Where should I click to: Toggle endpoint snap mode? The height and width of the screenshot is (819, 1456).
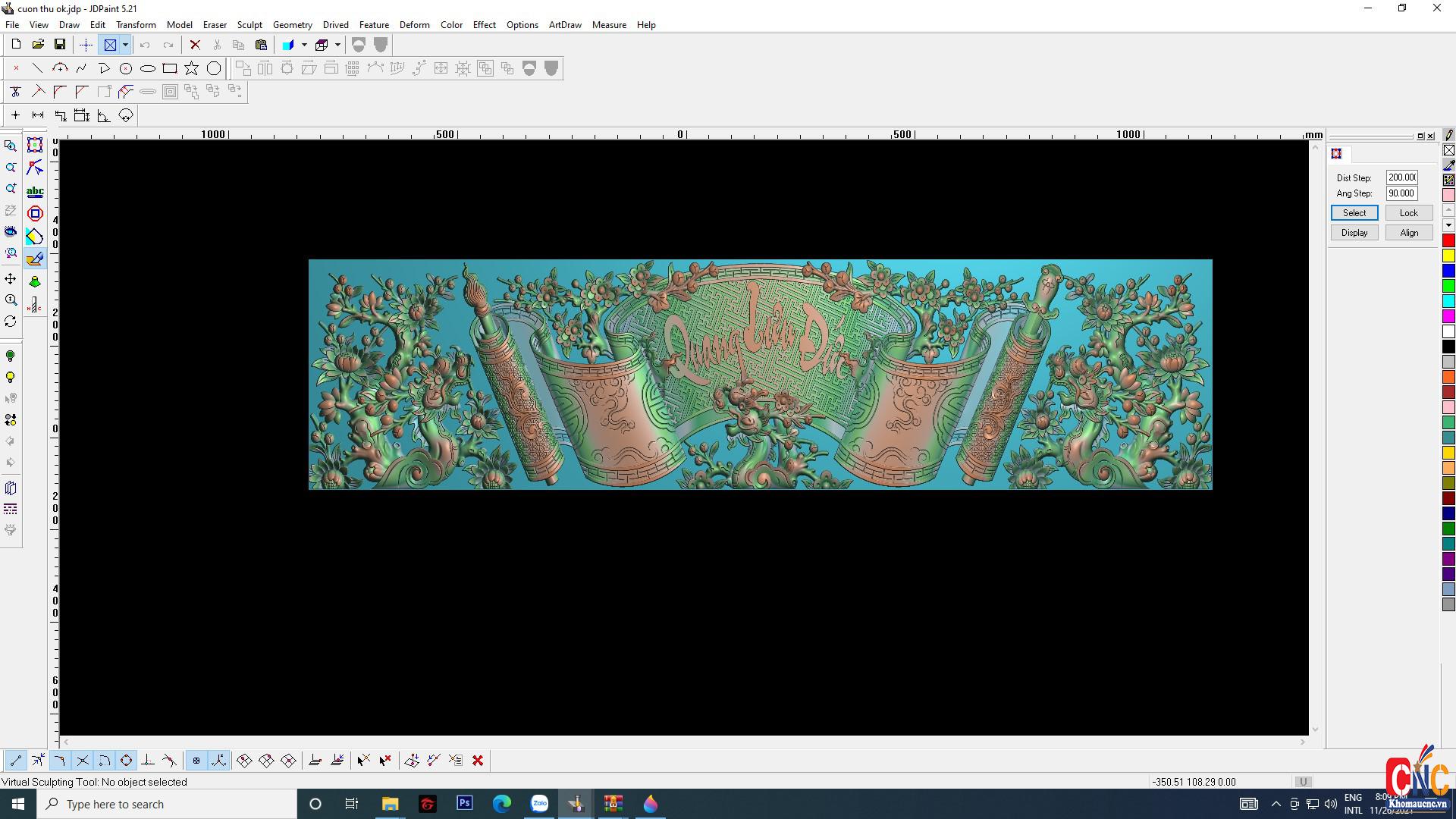coord(16,761)
